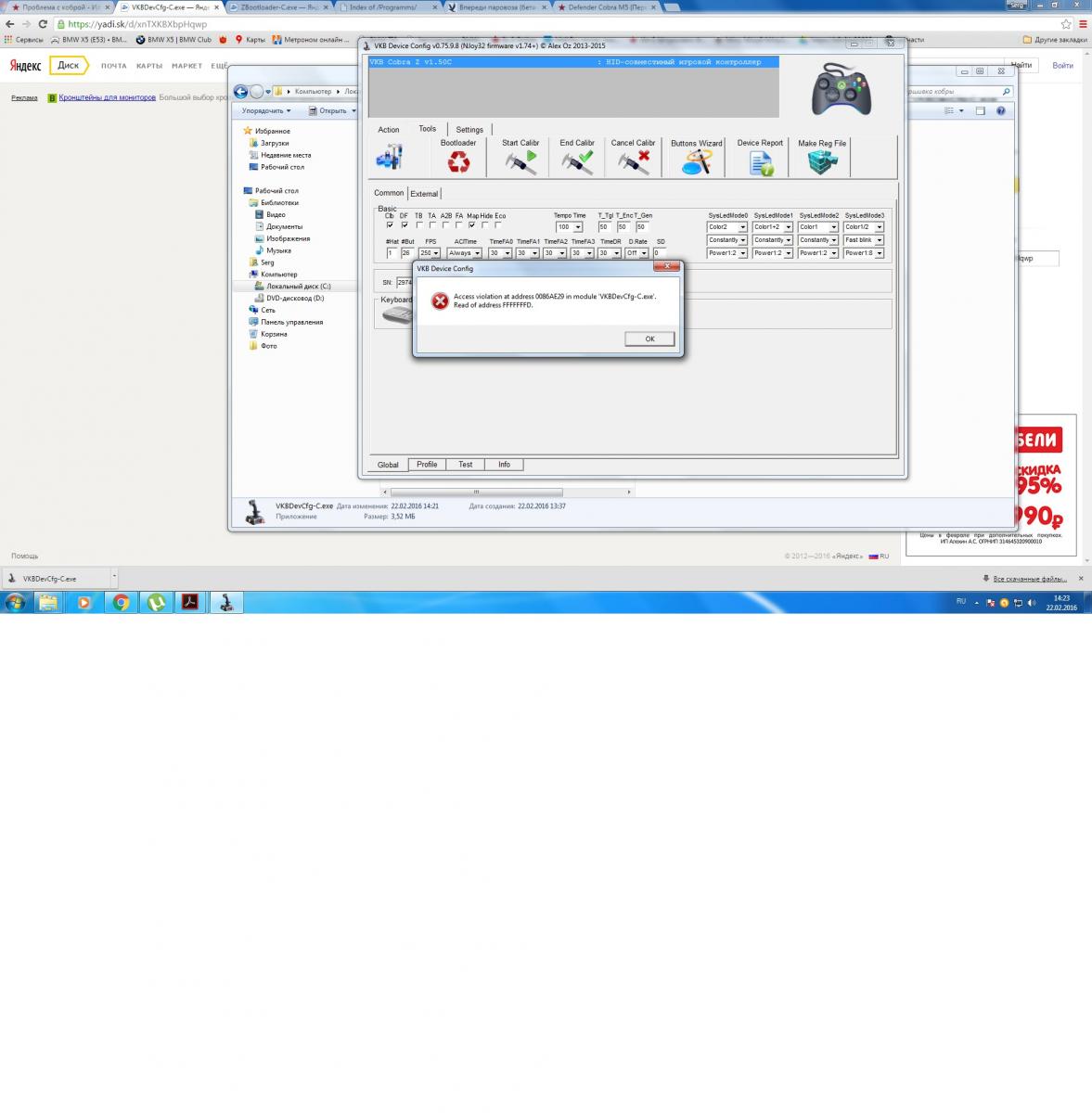Enable the Hide checkbox
This screenshot has width=1092, height=1113.
click(485, 225)
